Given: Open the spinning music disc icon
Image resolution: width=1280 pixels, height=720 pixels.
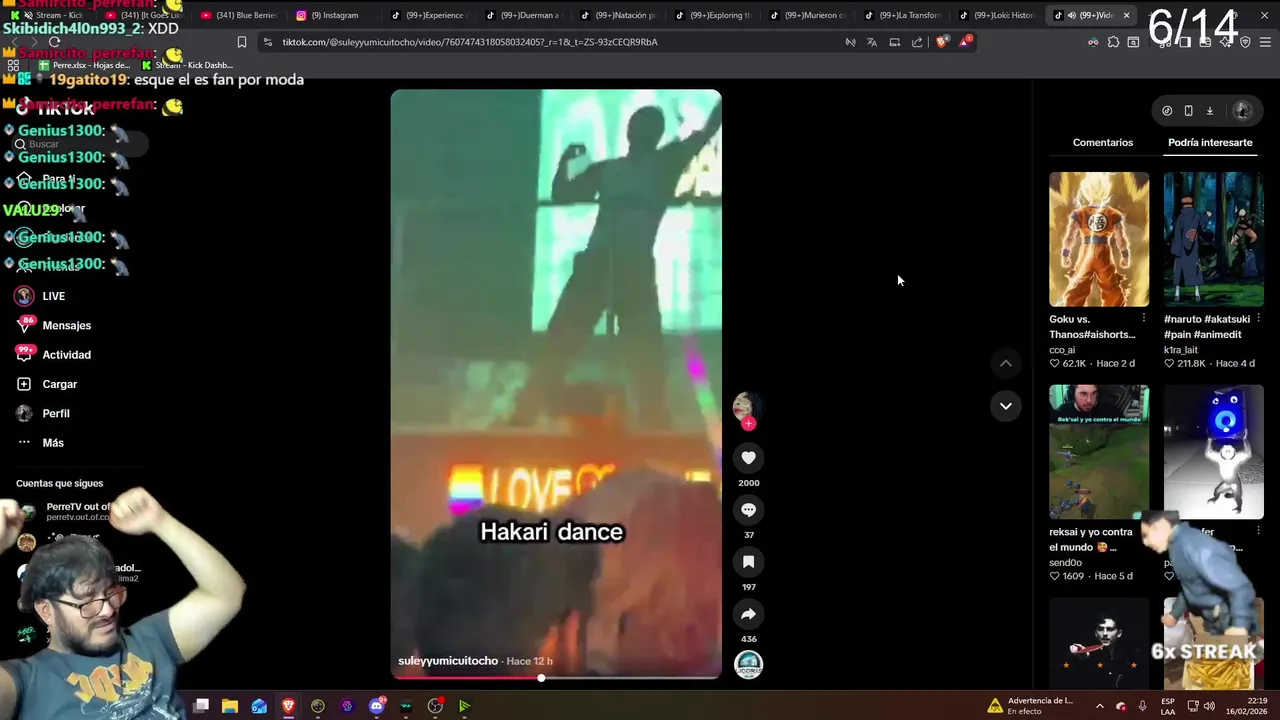Looking at the screenshot, I should (x=748, y=665).
